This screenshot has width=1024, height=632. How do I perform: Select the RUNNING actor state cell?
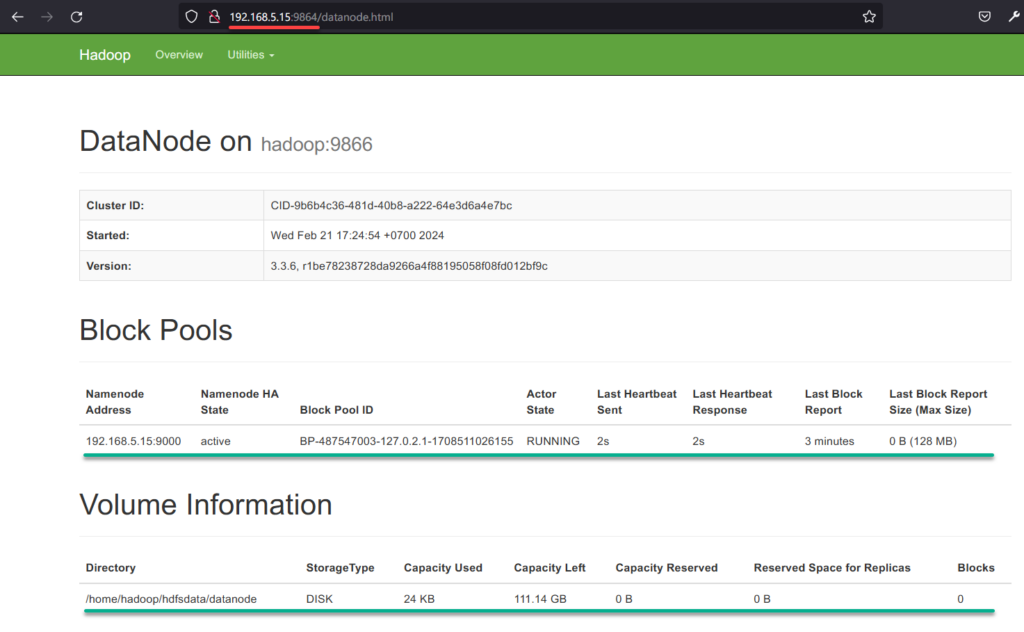[x=553, y=441]
